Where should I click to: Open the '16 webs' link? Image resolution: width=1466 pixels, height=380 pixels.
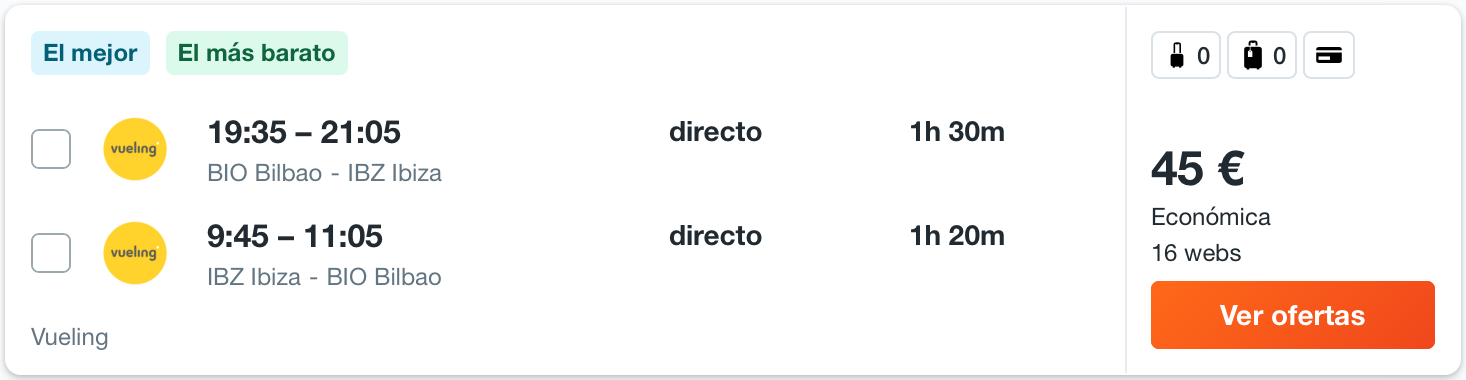pyautogui.click(x=1196, y=253)
